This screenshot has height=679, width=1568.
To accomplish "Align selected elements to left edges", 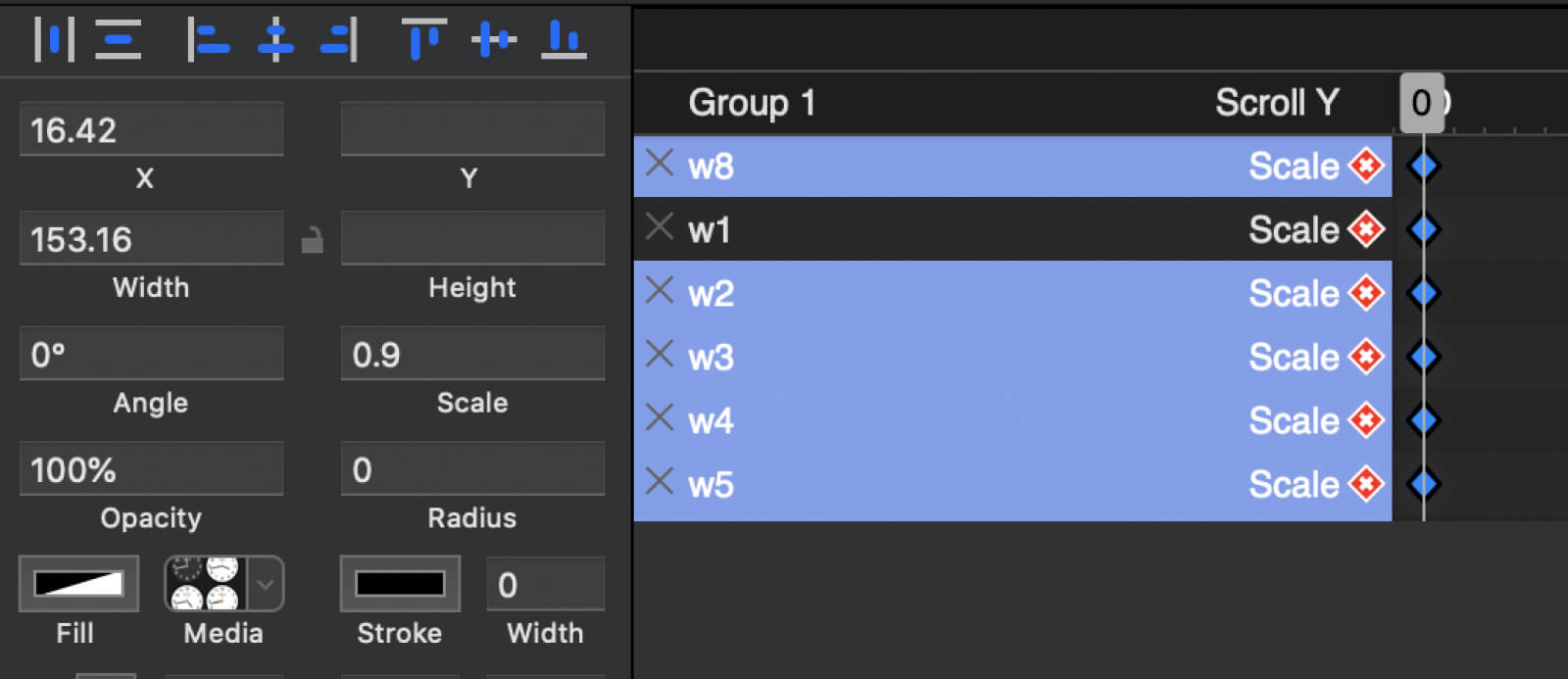I will pos(208,40).
